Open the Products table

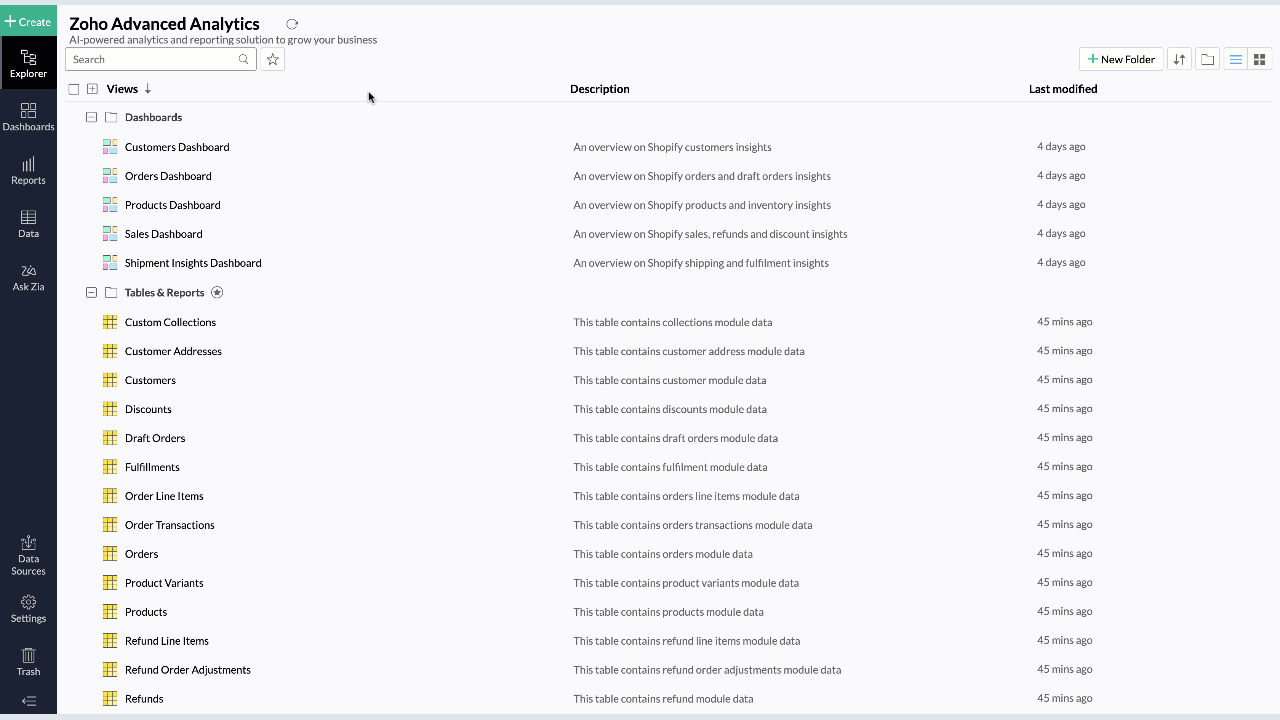click(x=146, y=612)
